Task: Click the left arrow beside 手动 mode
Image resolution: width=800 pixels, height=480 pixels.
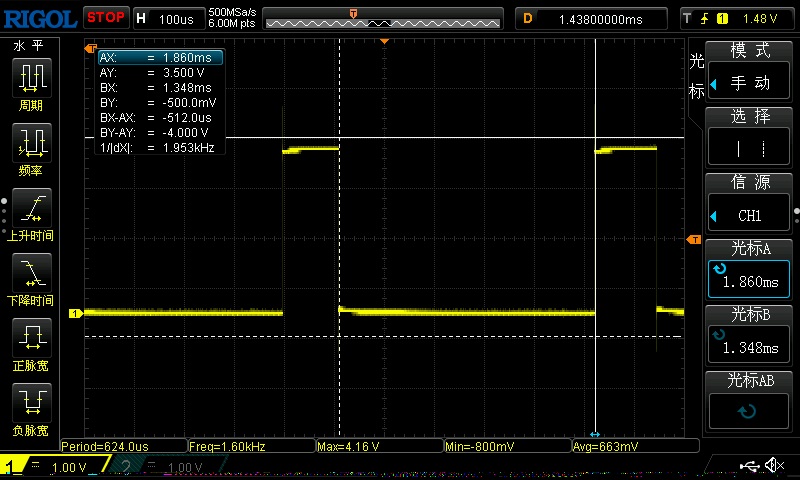Action: pyautogui.click(x=713, y=84)
